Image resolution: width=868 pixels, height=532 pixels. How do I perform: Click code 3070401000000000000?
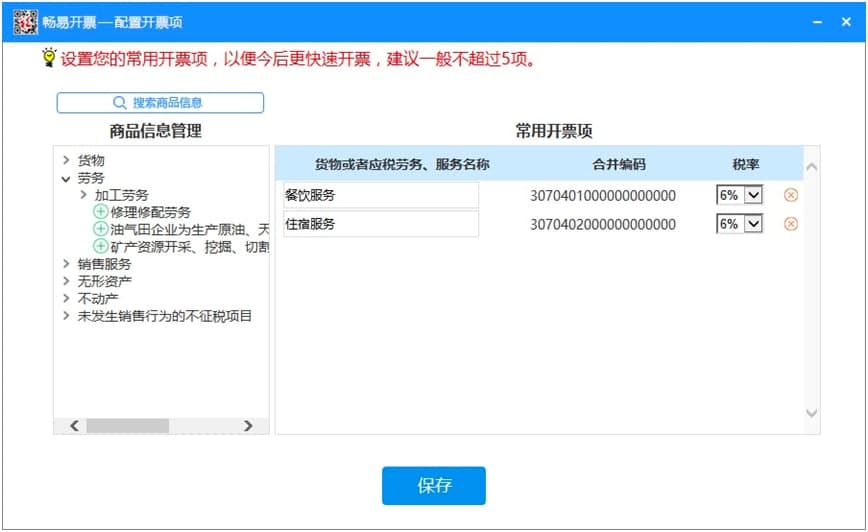(x=603, y=195)
